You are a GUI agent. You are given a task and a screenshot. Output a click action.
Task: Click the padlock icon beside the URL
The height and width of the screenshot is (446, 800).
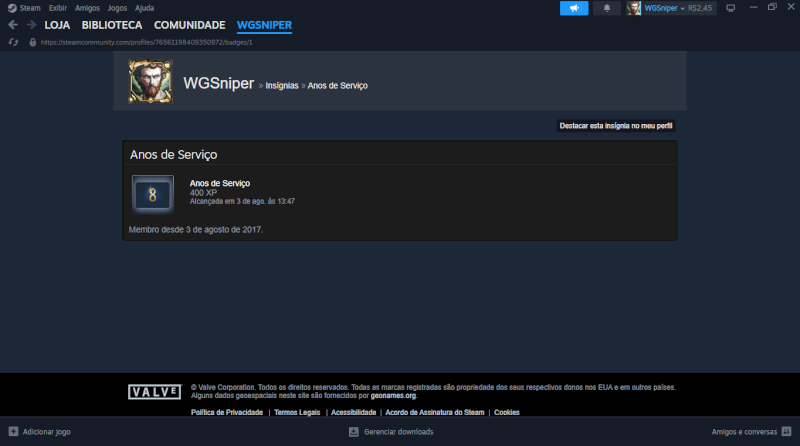33,42
